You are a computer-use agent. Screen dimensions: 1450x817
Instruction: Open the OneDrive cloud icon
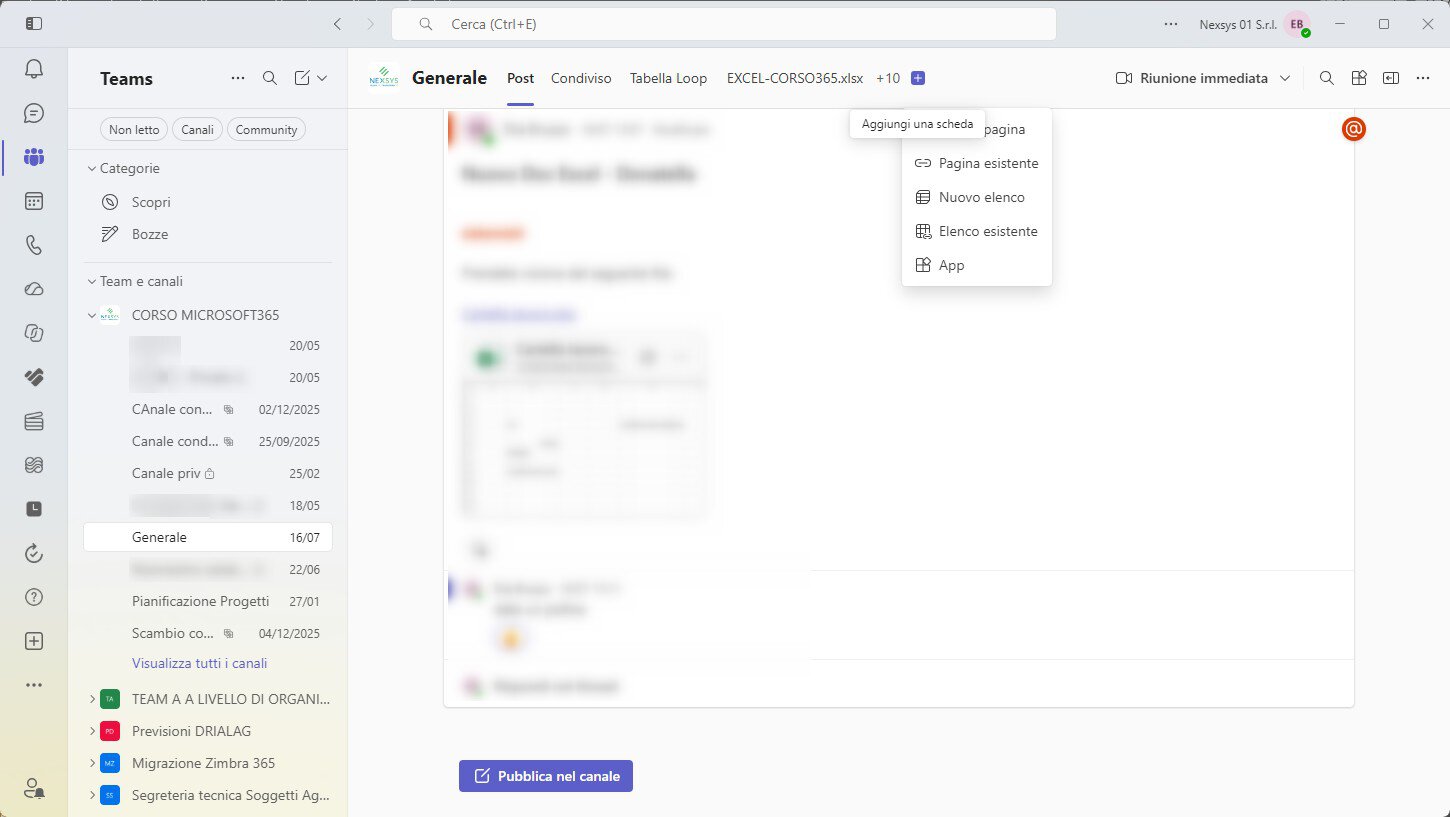pyautogui.click(x=34, y=289)
